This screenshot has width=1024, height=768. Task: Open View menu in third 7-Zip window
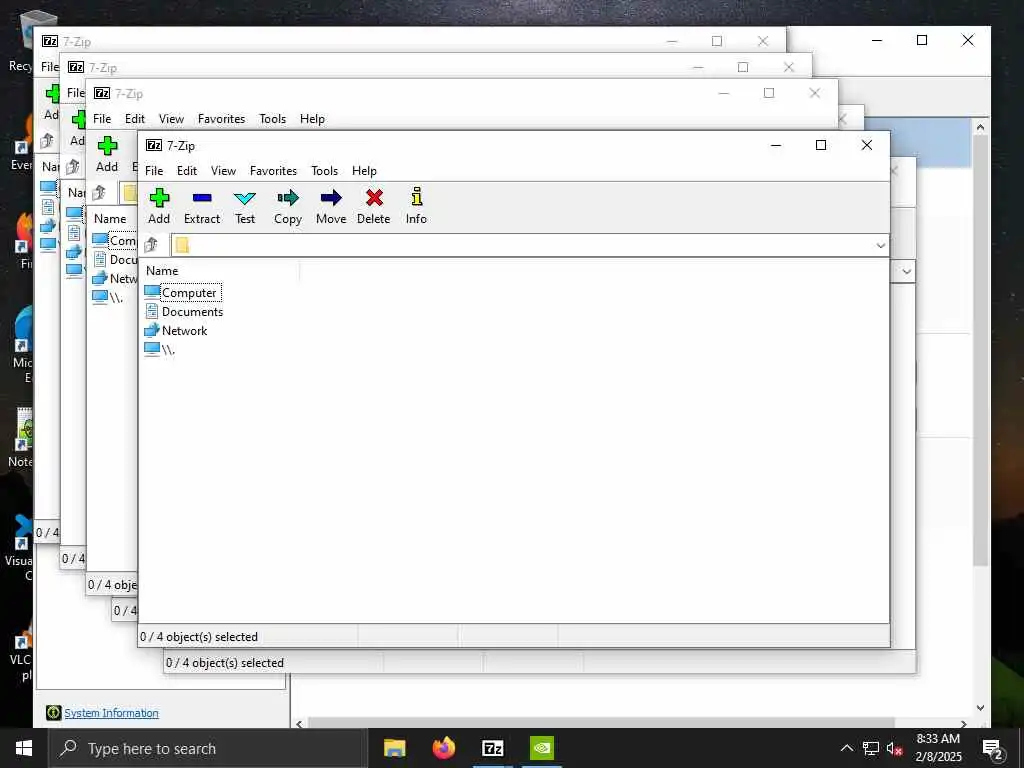point(171,119)
